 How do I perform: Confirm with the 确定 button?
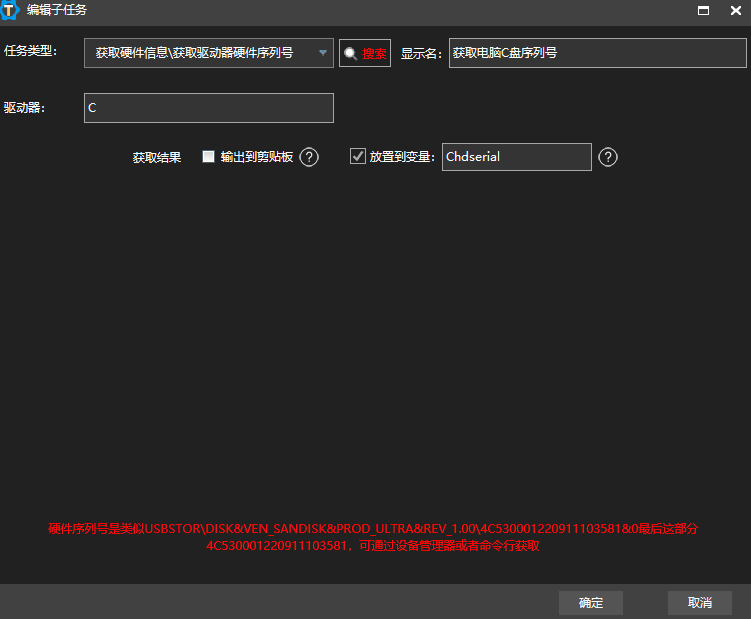591,602
